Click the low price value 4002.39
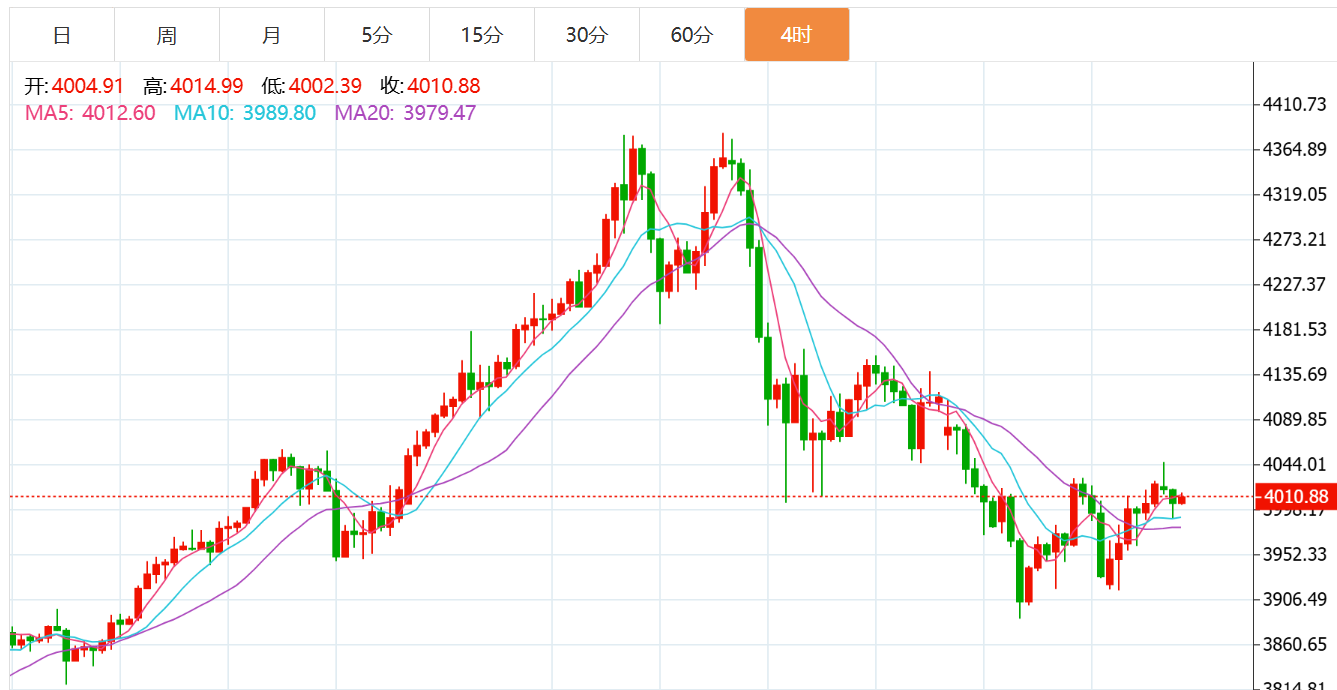This screenshot has height=690, width=1337. [325, 86]
